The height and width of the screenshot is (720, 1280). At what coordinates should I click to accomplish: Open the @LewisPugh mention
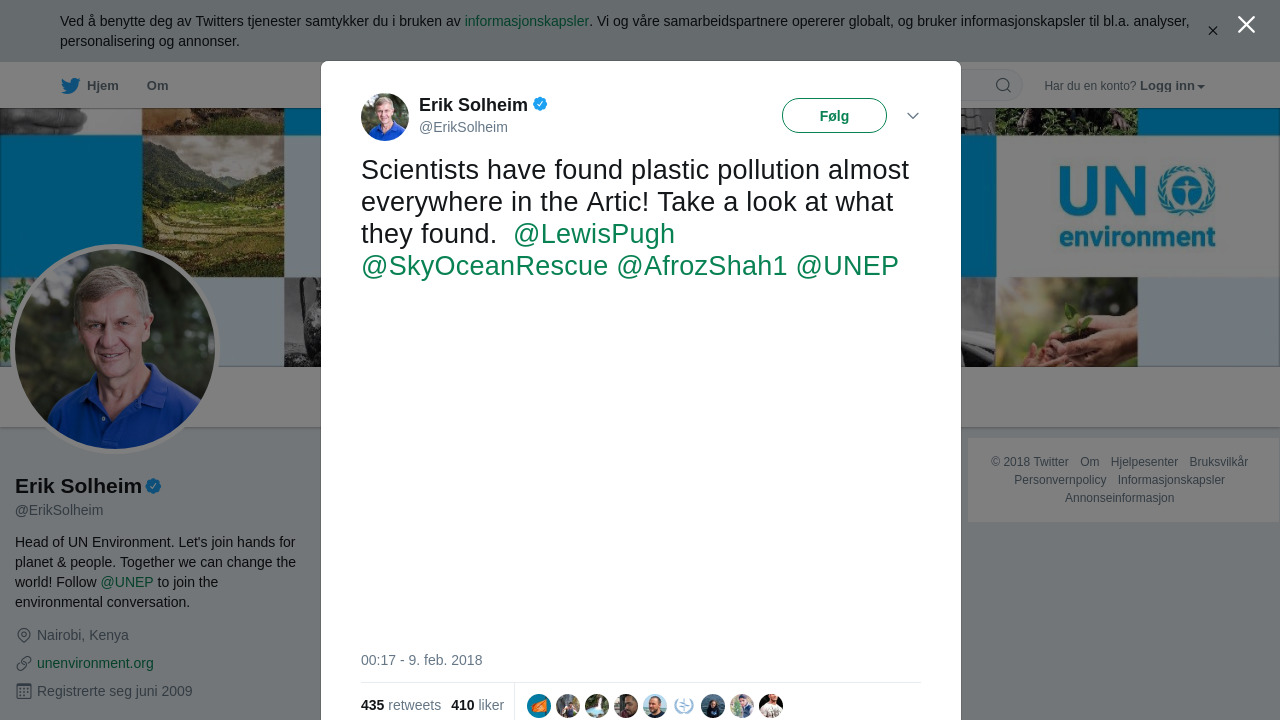[x=594, y=234]
